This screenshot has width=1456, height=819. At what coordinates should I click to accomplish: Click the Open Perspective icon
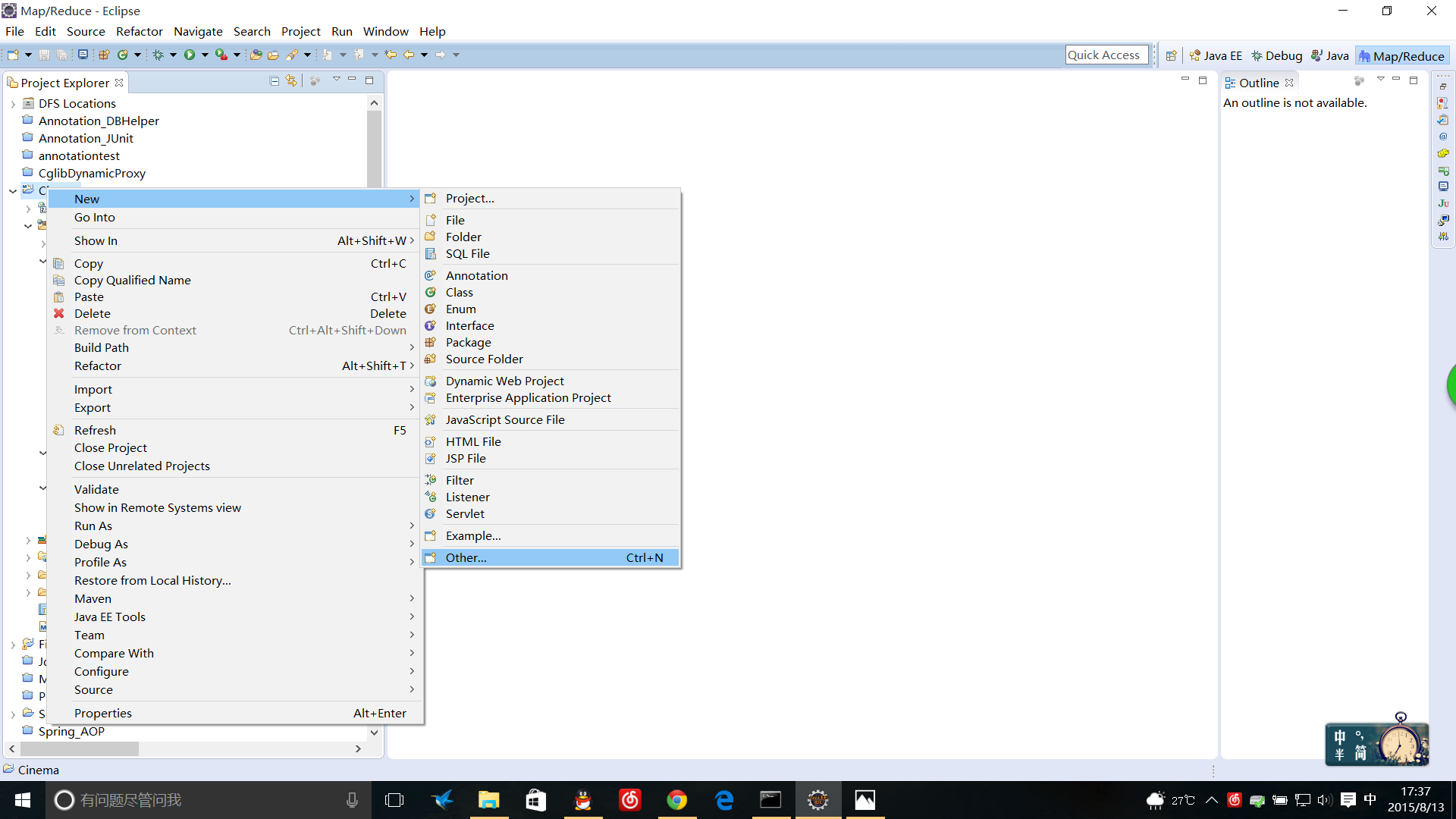[x=1171, y=55]
